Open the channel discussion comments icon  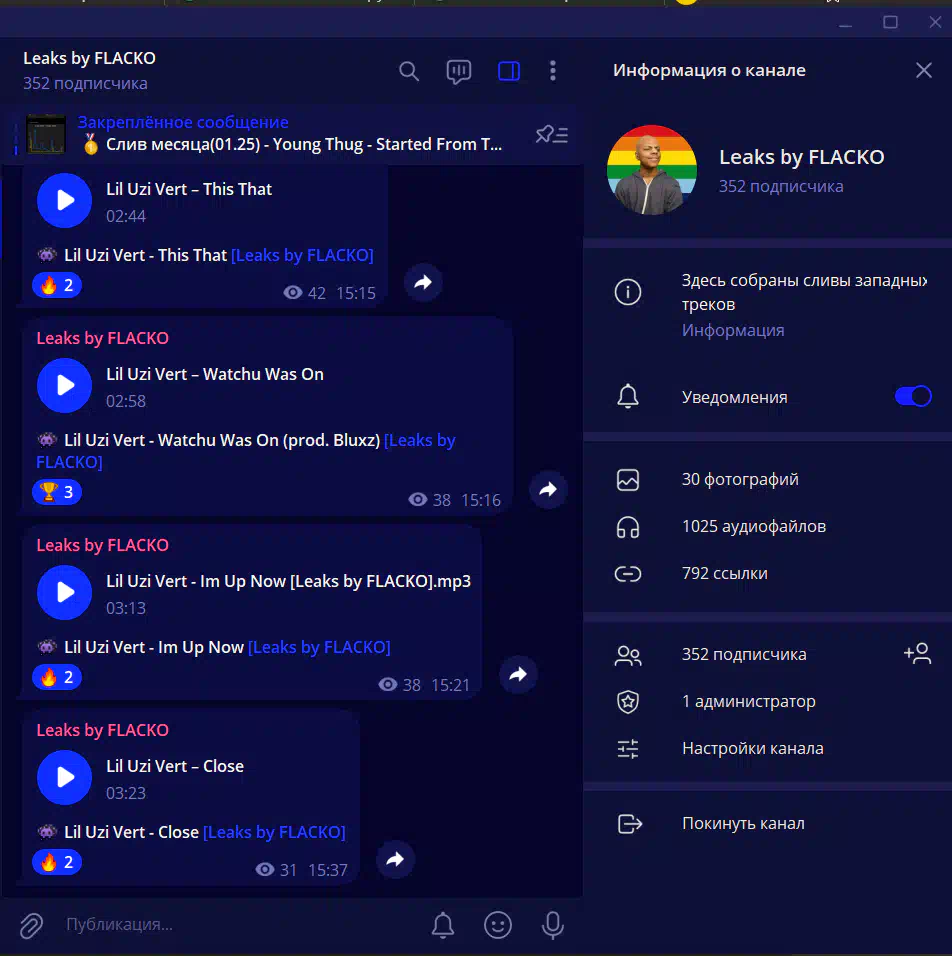(x=458, y=71)
